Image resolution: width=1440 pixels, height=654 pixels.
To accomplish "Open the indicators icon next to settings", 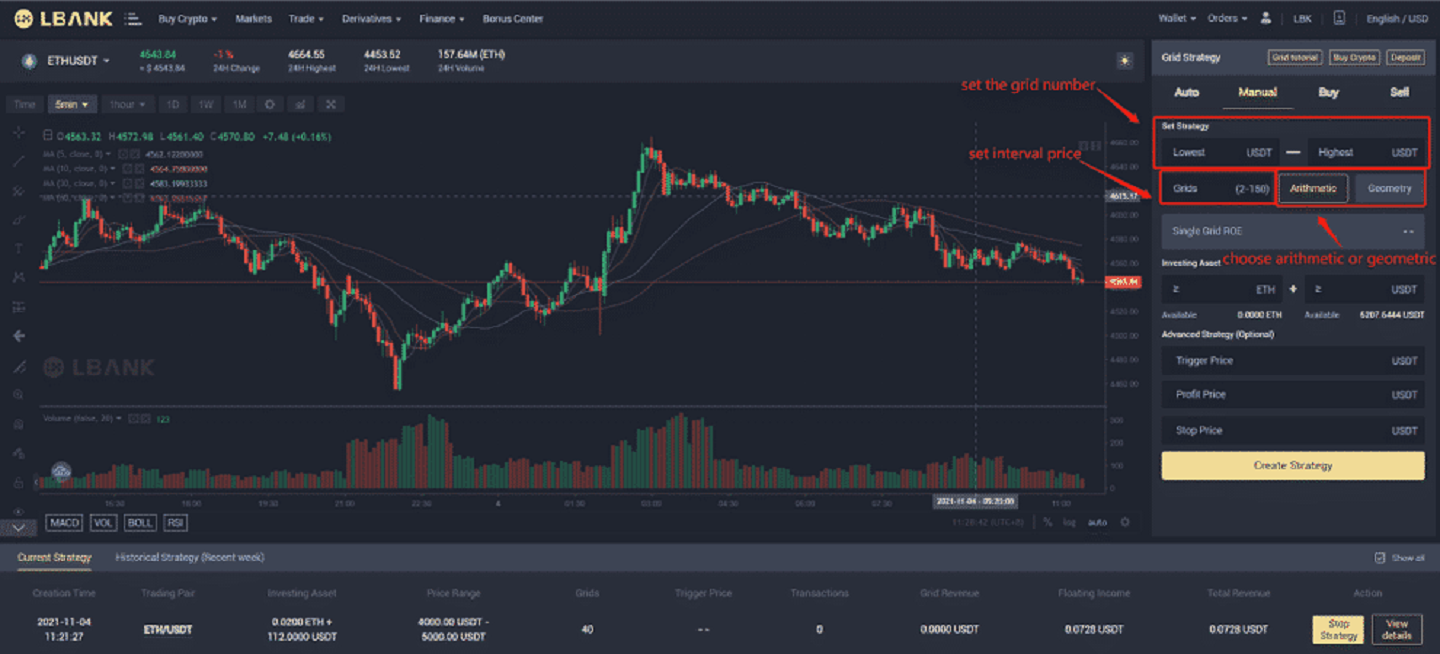I will point(300,104).
